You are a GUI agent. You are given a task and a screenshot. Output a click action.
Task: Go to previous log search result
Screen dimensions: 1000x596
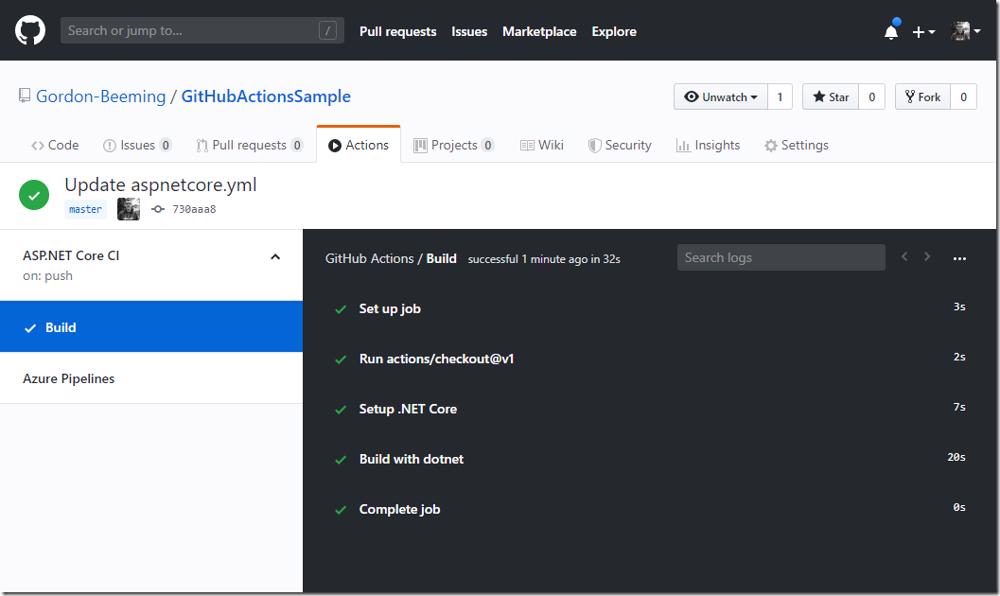[904, 257]
